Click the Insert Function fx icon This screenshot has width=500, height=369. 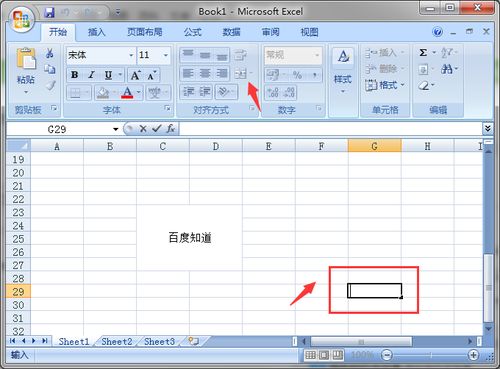(x=171, y=129)
